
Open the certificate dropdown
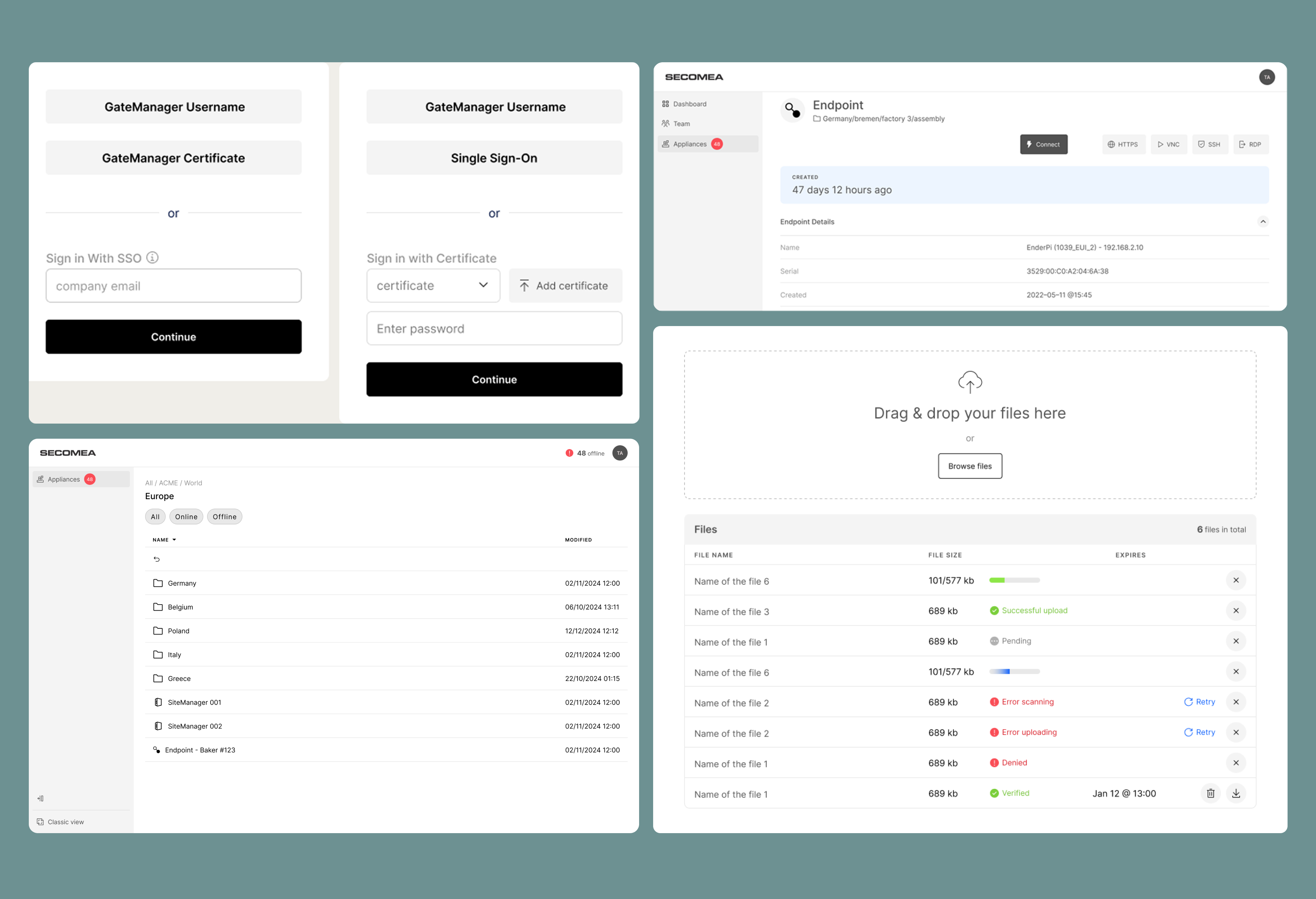pyautogui.click(x=433, y=285)
